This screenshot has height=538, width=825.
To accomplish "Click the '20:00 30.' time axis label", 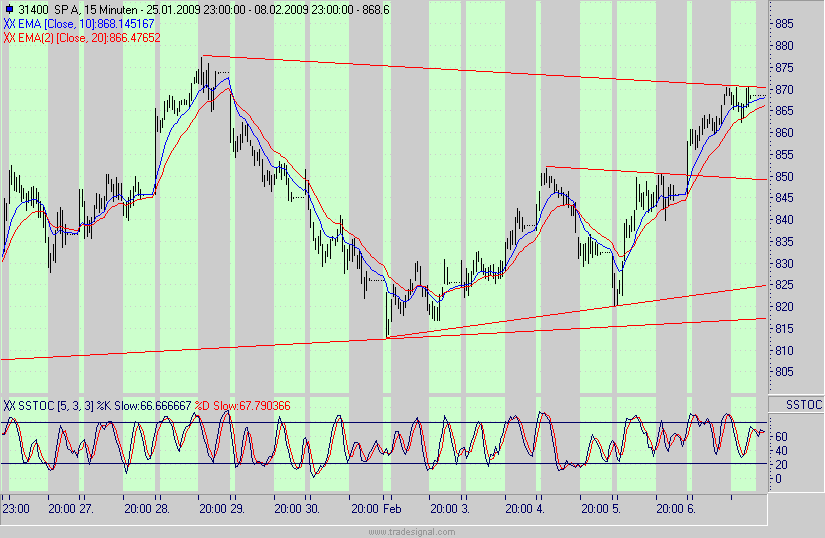I will (297, 509).
